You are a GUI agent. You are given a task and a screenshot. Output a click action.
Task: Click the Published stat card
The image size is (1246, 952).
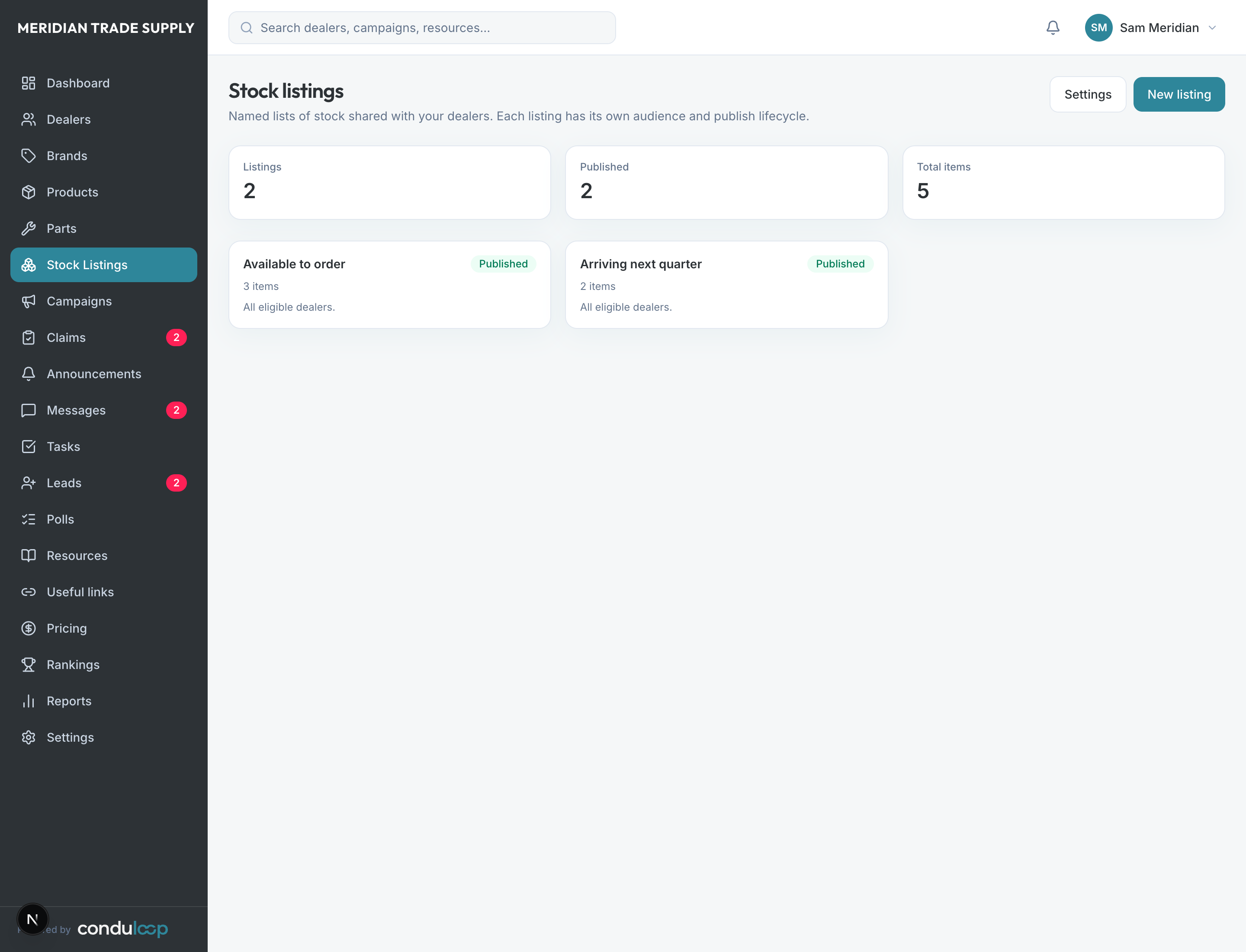coord(726,183)
